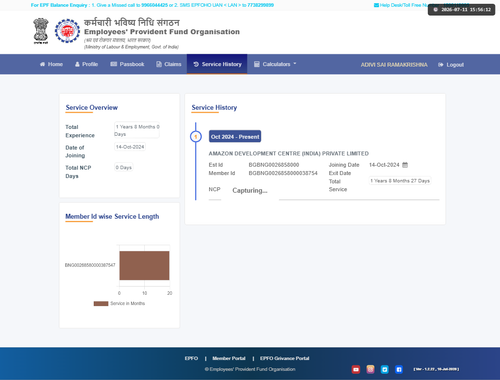Click the Total Experience value field

(137, 130)
